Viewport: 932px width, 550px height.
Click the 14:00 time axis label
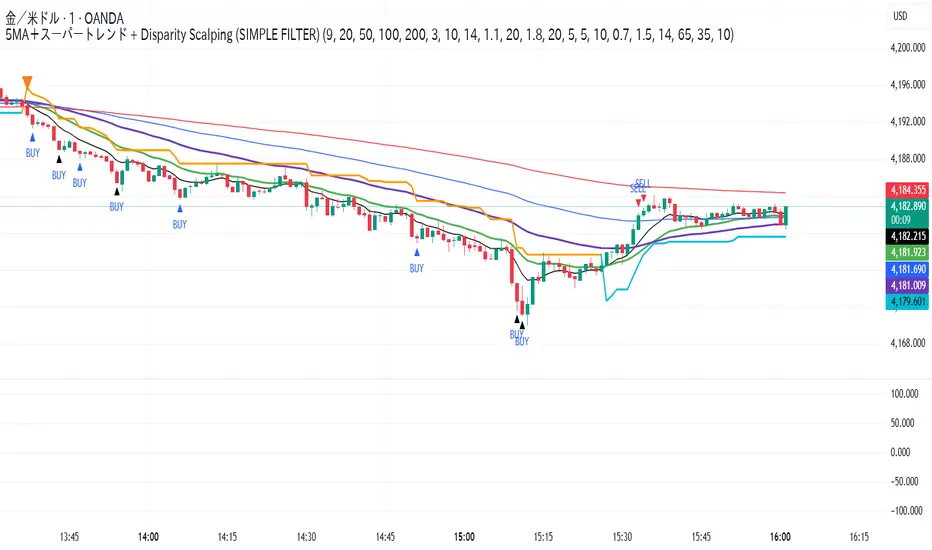pyautogui.click(x=148, y=537)
